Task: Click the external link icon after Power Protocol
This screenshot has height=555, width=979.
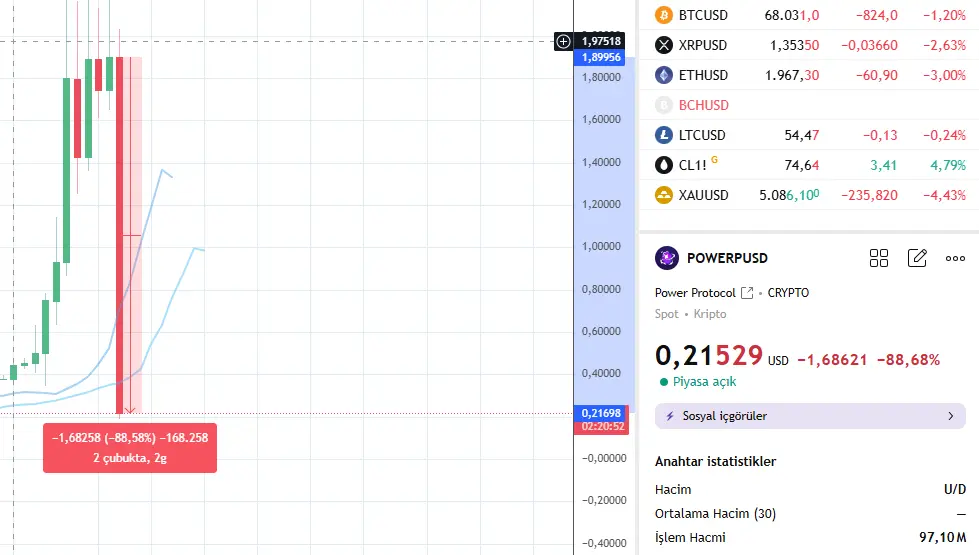Action: pos(747,293)
